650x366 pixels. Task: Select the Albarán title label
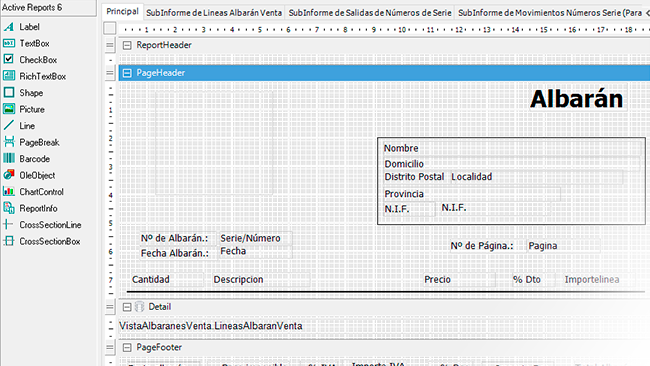pos(577,99)
